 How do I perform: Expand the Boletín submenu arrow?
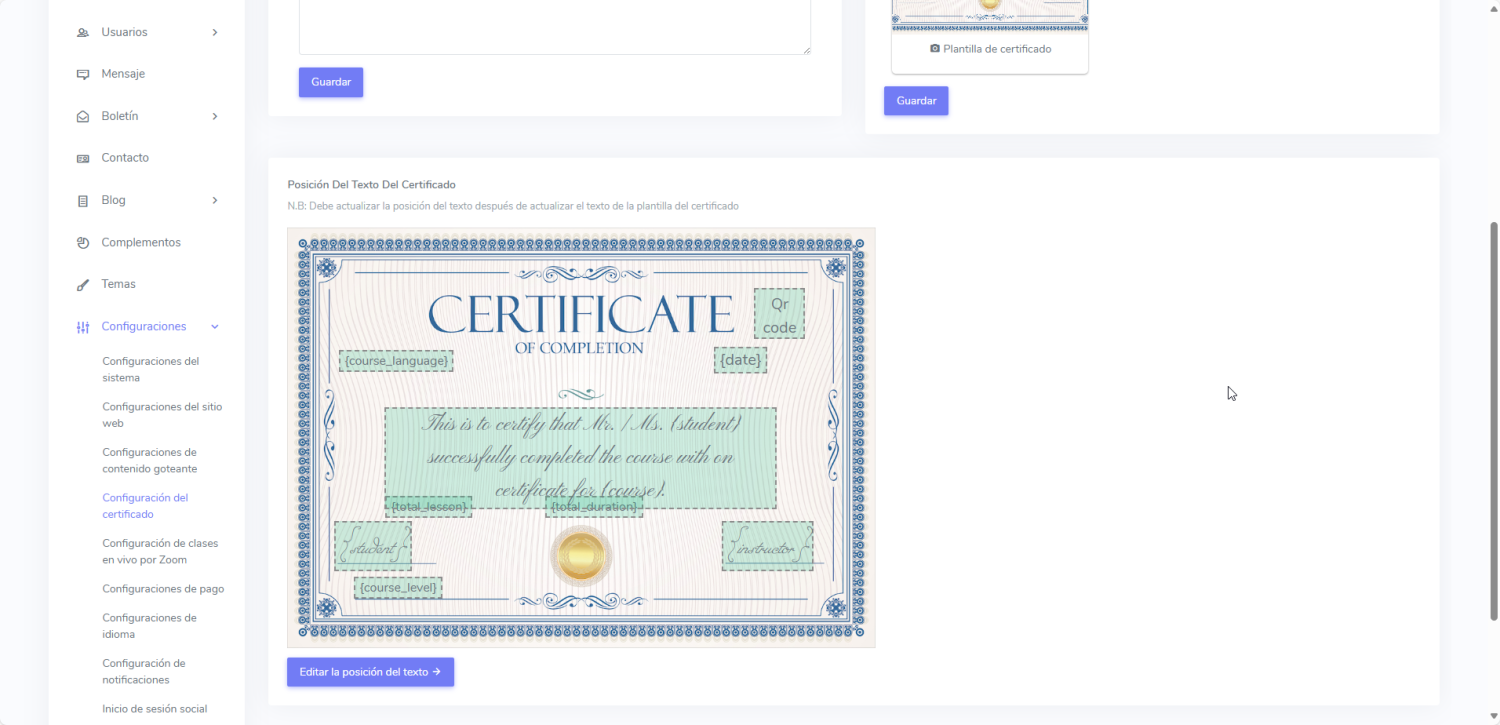pos(215,117)
